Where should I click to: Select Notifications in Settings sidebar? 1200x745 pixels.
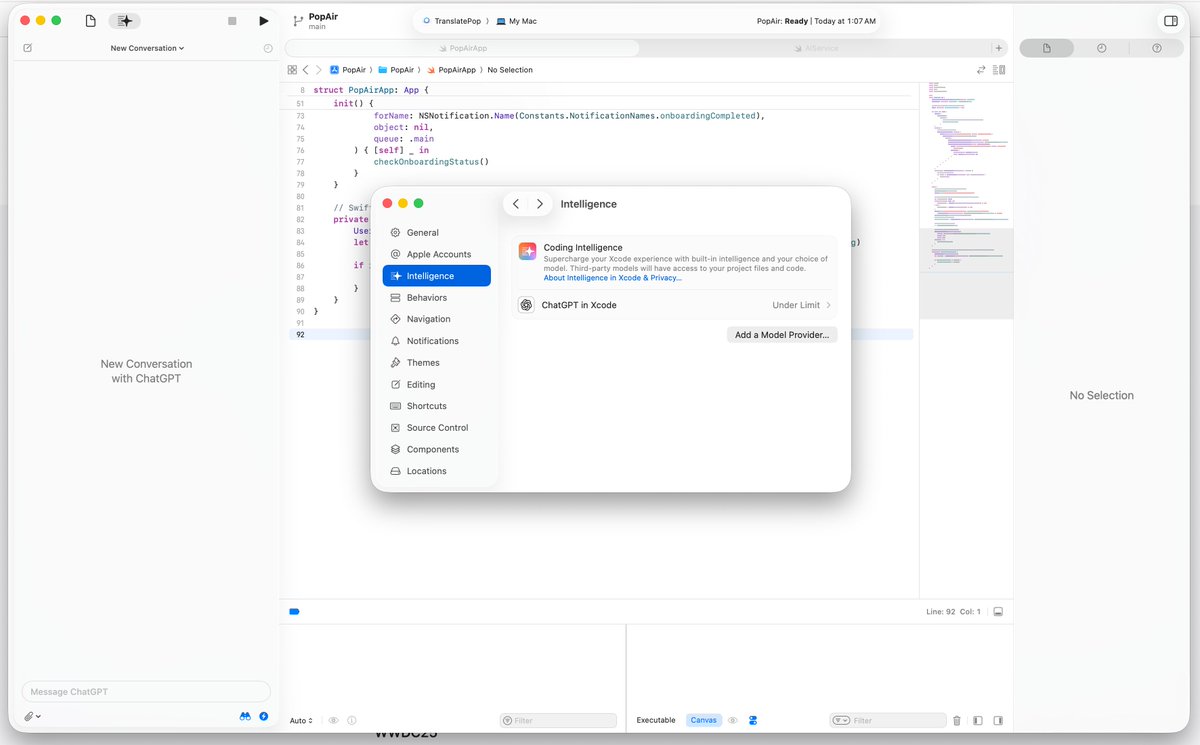(437, 341)
